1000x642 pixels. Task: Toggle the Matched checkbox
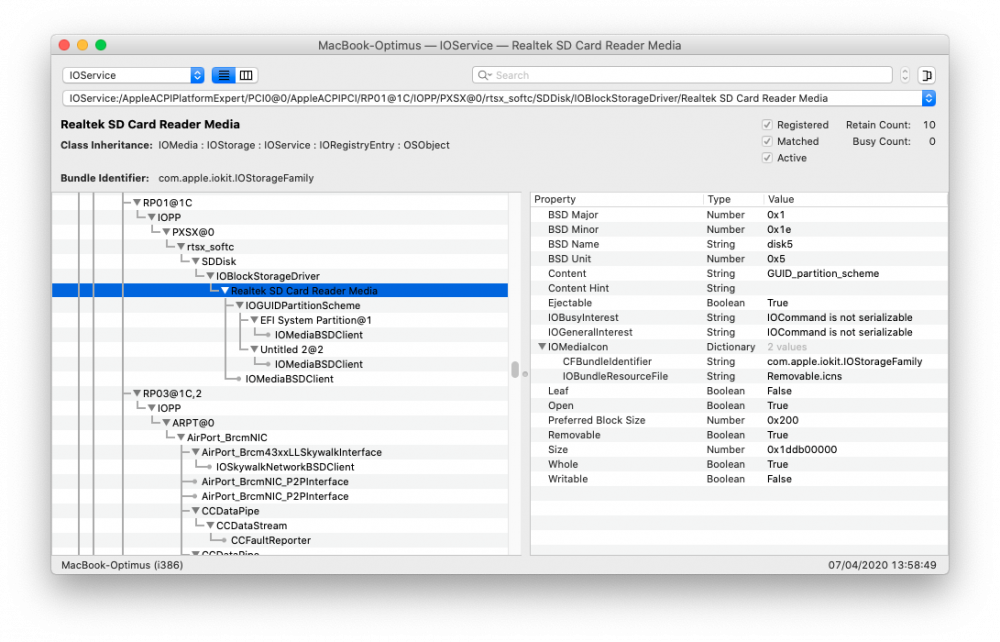(x=767, y=142)
